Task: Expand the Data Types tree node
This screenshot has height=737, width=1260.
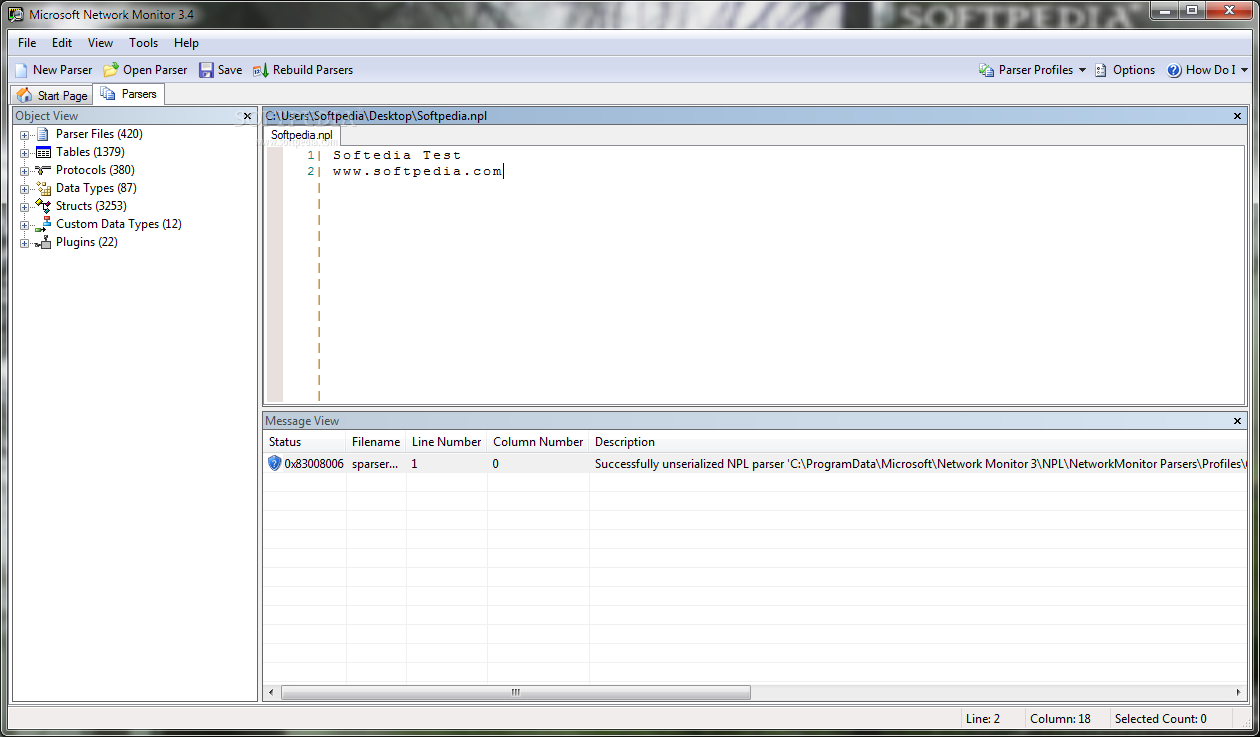Action: click(x=25, y=188)
